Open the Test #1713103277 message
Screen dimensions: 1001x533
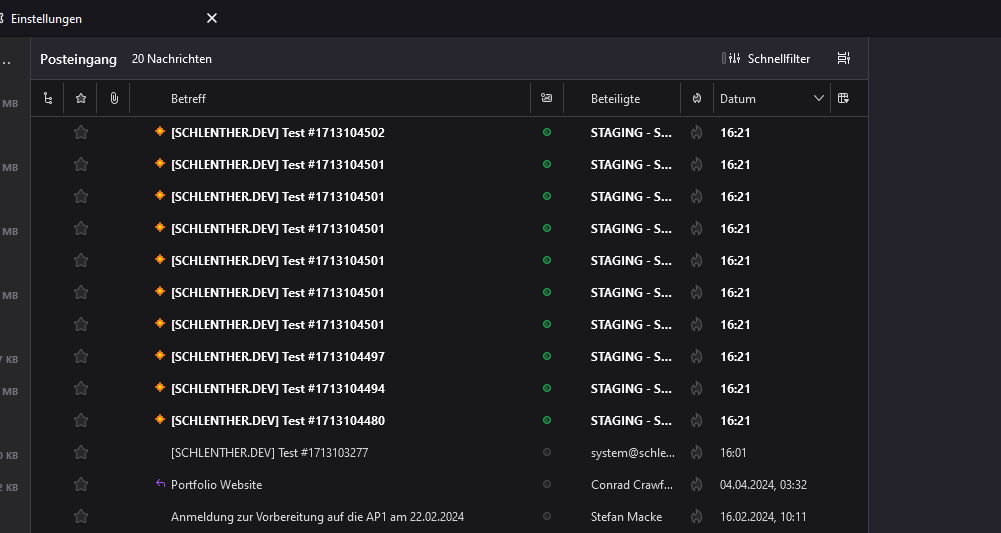coord(269,452)
